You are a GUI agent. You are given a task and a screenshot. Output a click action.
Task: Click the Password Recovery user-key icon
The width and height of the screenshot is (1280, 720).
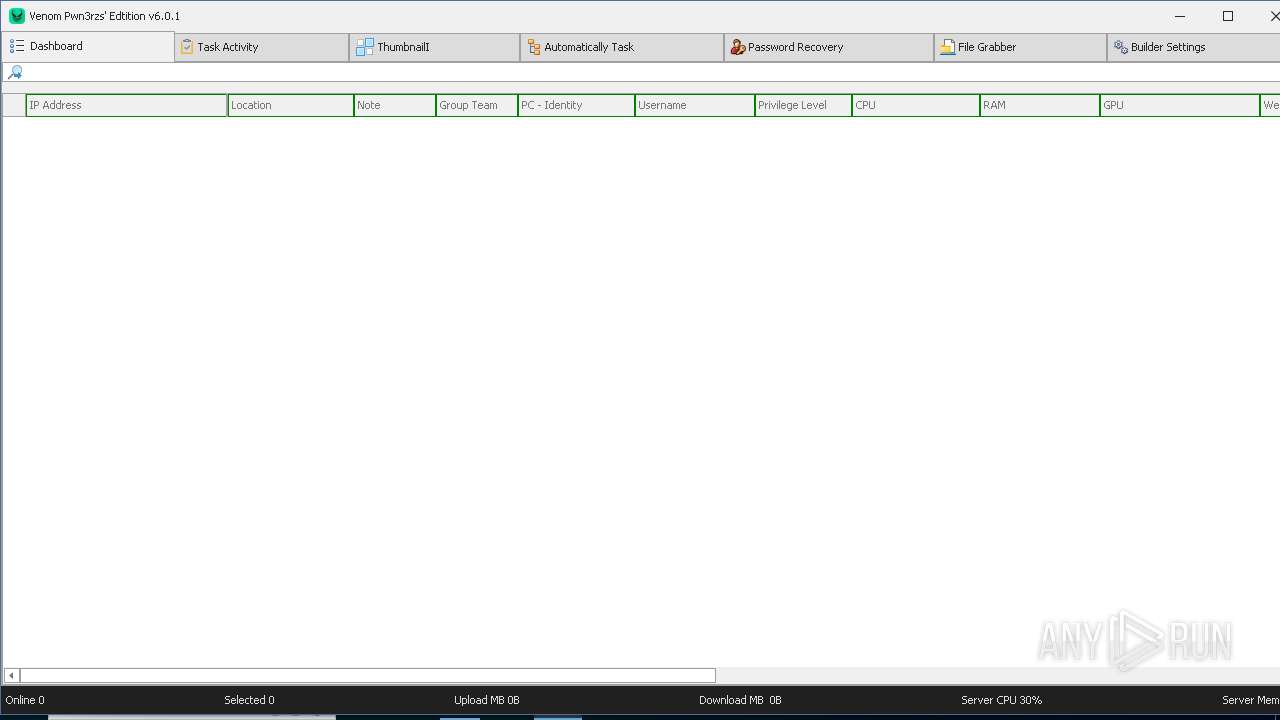coord(738,47)
